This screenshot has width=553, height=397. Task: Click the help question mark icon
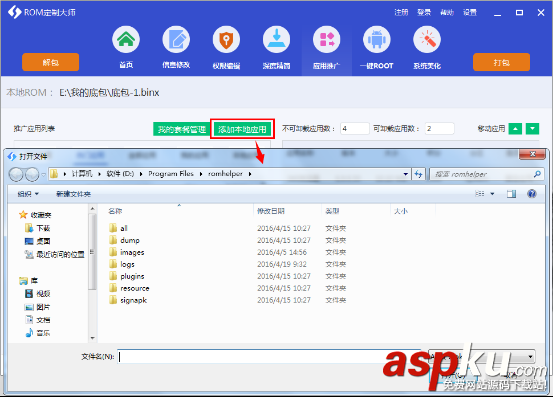click(532, 193)
